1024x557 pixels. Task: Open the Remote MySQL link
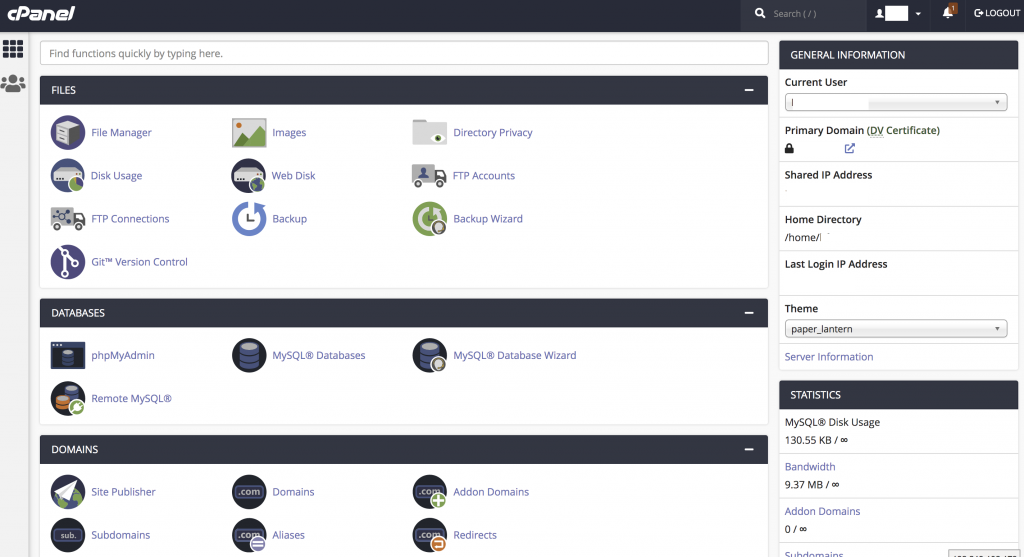131,398
